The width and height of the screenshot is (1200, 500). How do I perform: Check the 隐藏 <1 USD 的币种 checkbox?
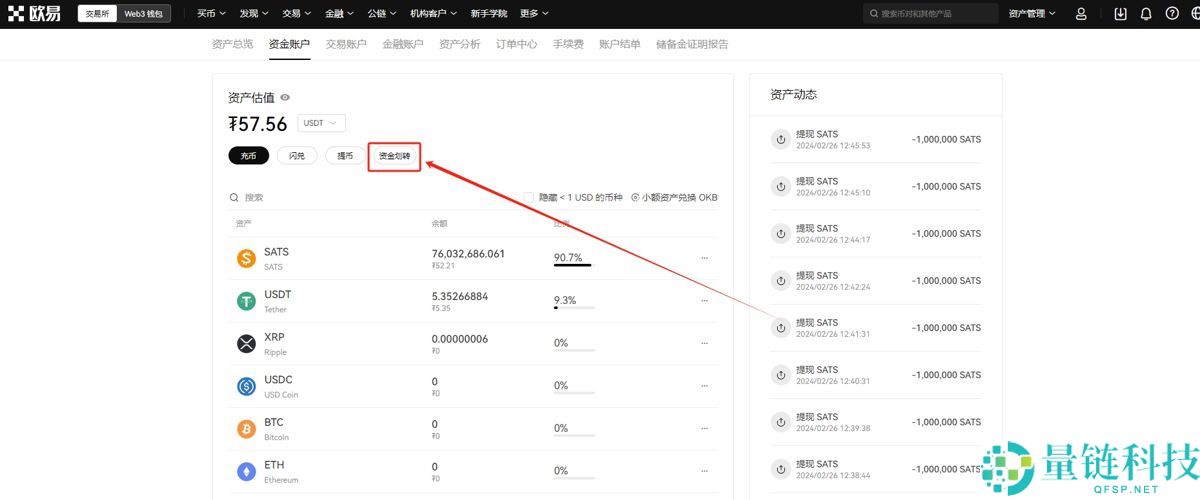(529, 198)
